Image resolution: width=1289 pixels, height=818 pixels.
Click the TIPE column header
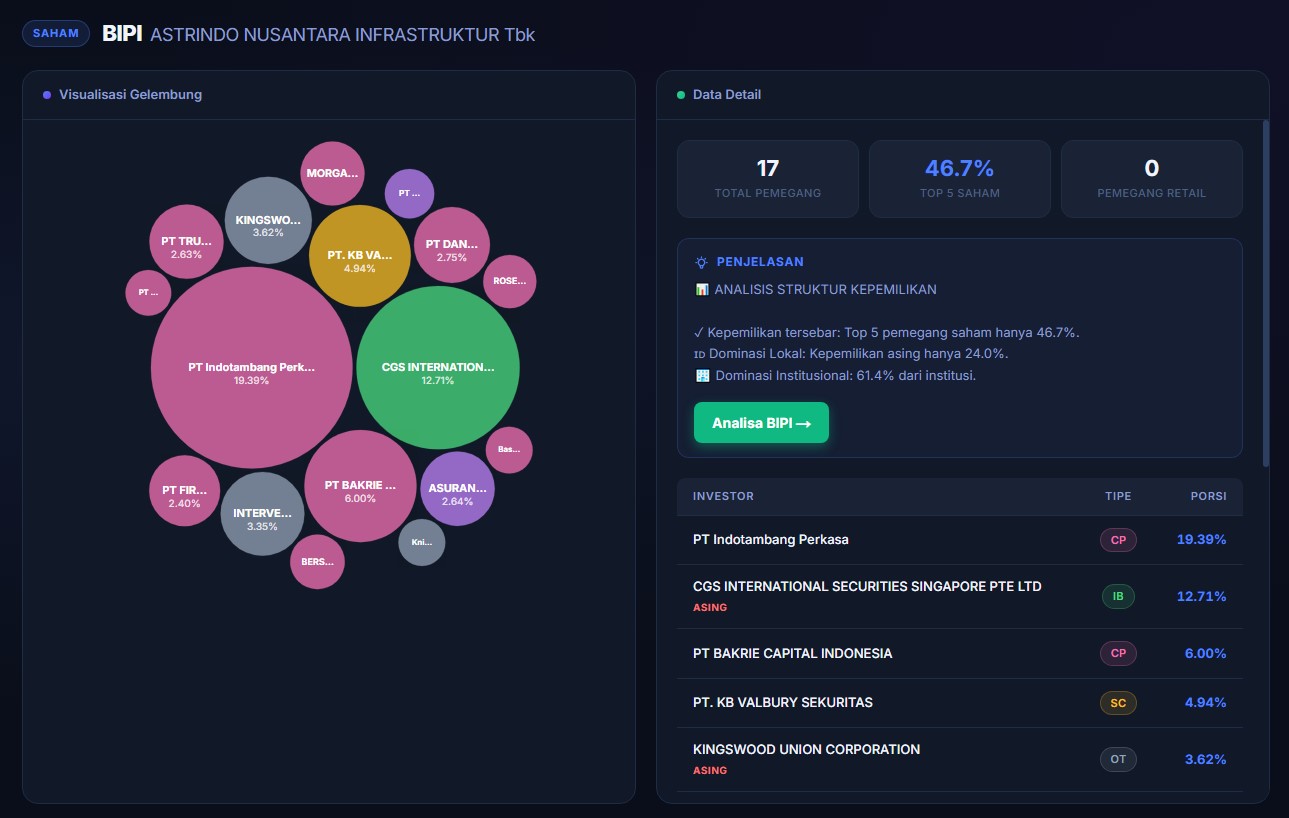pos(1118,496)
